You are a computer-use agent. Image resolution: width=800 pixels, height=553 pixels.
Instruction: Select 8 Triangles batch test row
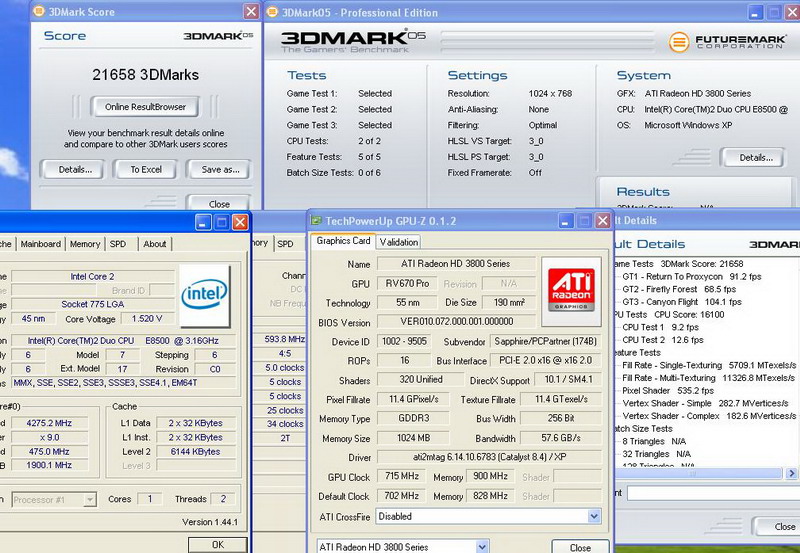(x=654, y=441)
